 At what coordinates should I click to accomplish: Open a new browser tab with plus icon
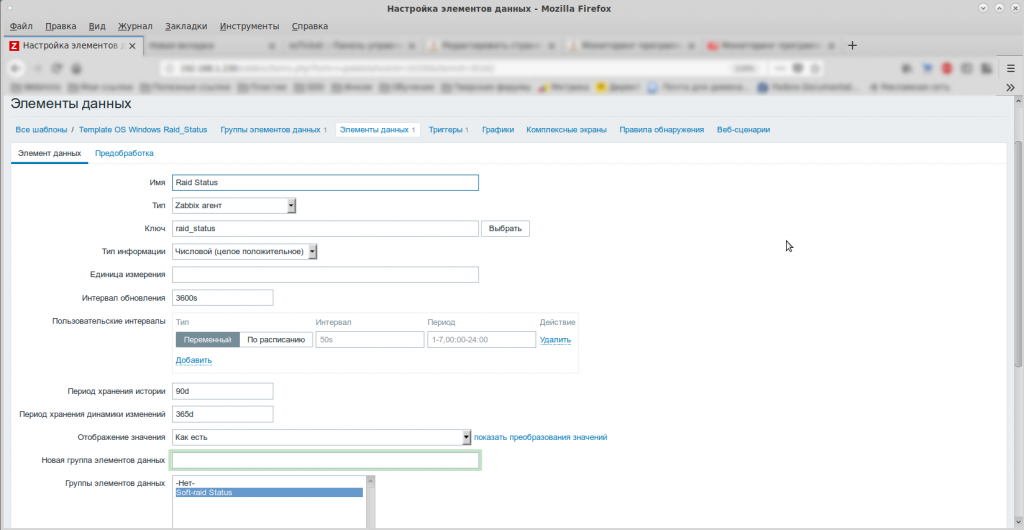tap(852, 46)
